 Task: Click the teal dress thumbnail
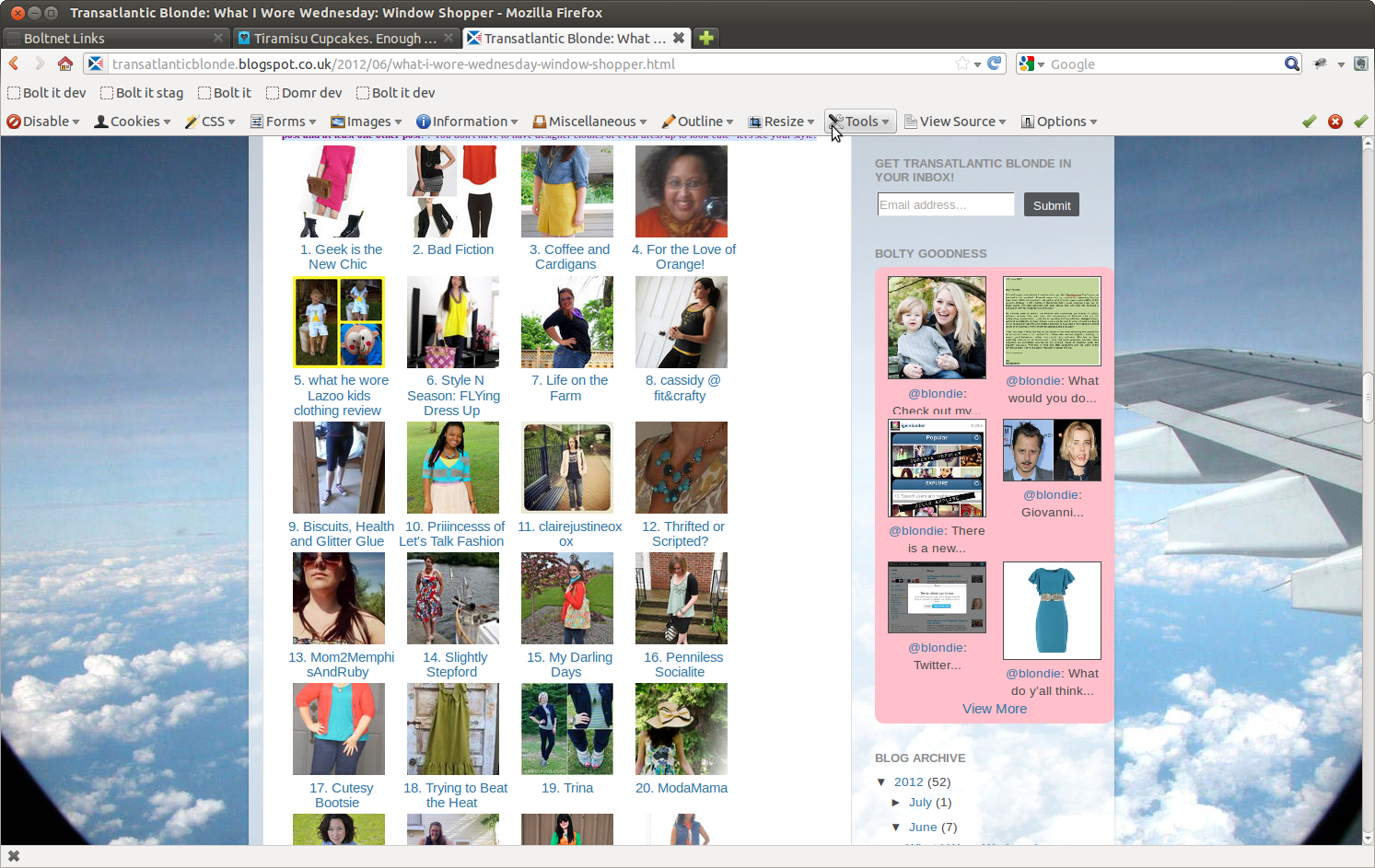pyautogui.click(x=1052, y=610)
